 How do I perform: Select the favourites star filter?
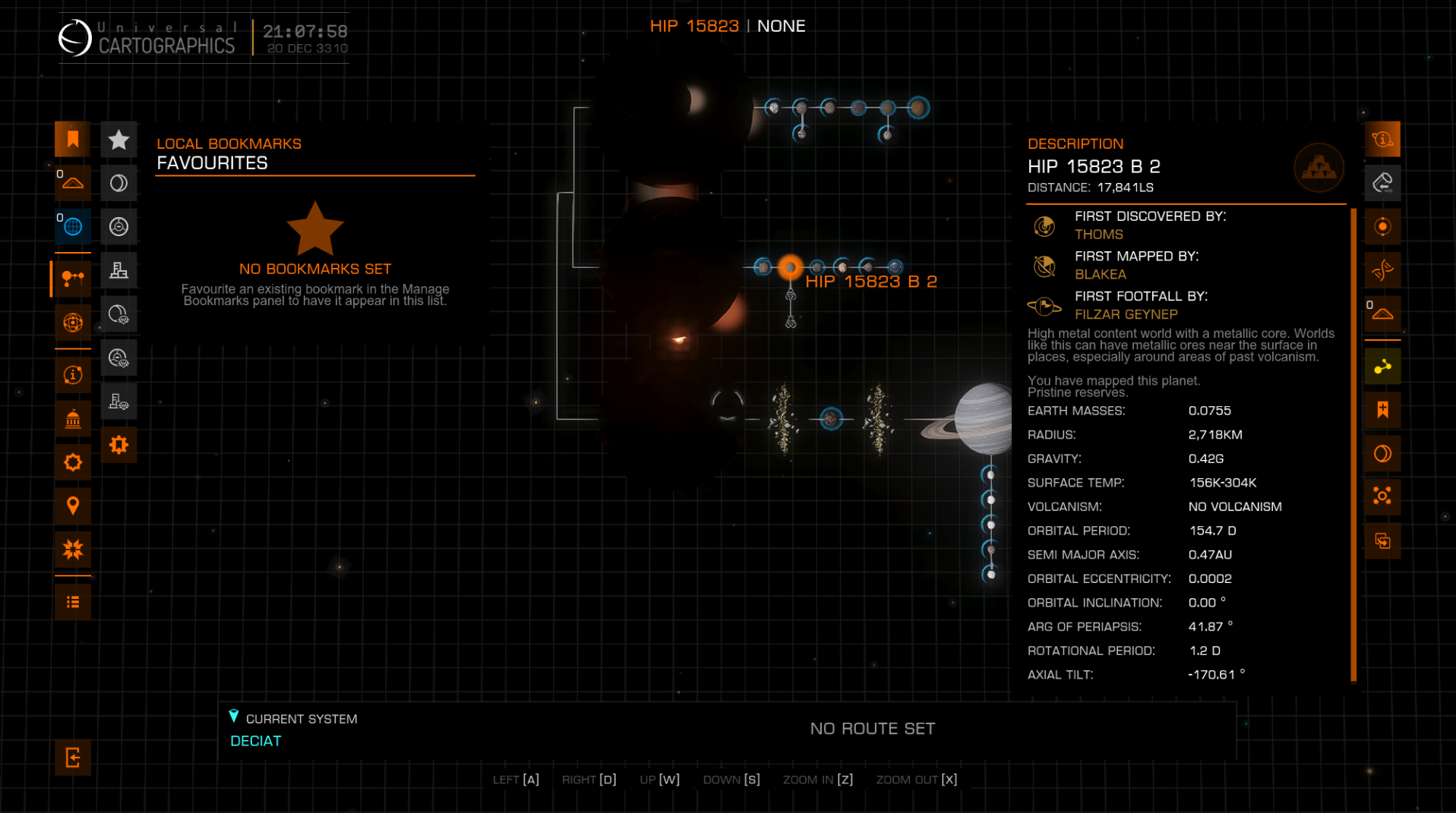coord(118,140)
